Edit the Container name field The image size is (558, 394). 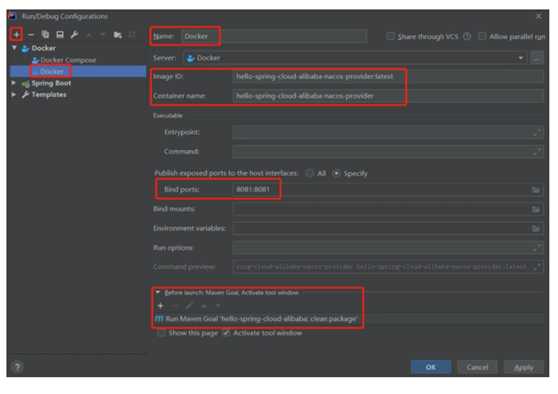pos(388,96)
